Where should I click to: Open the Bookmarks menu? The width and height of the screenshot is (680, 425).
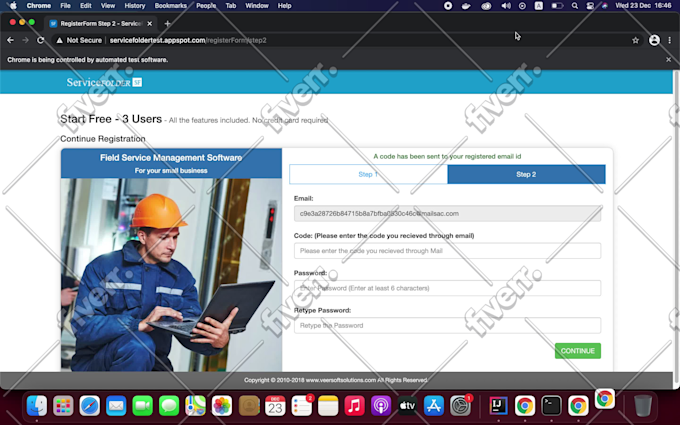[x=171, y=6]
